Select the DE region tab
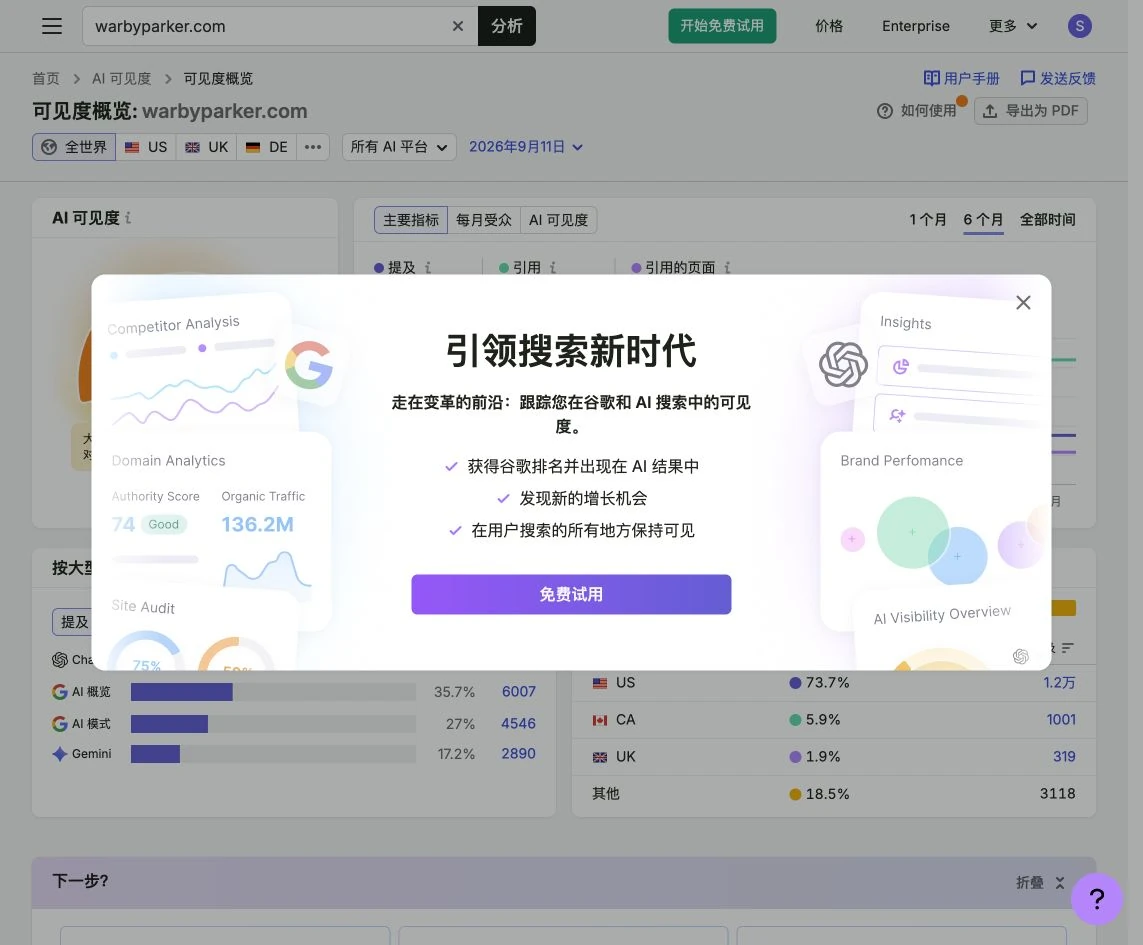 click(266, 147)
